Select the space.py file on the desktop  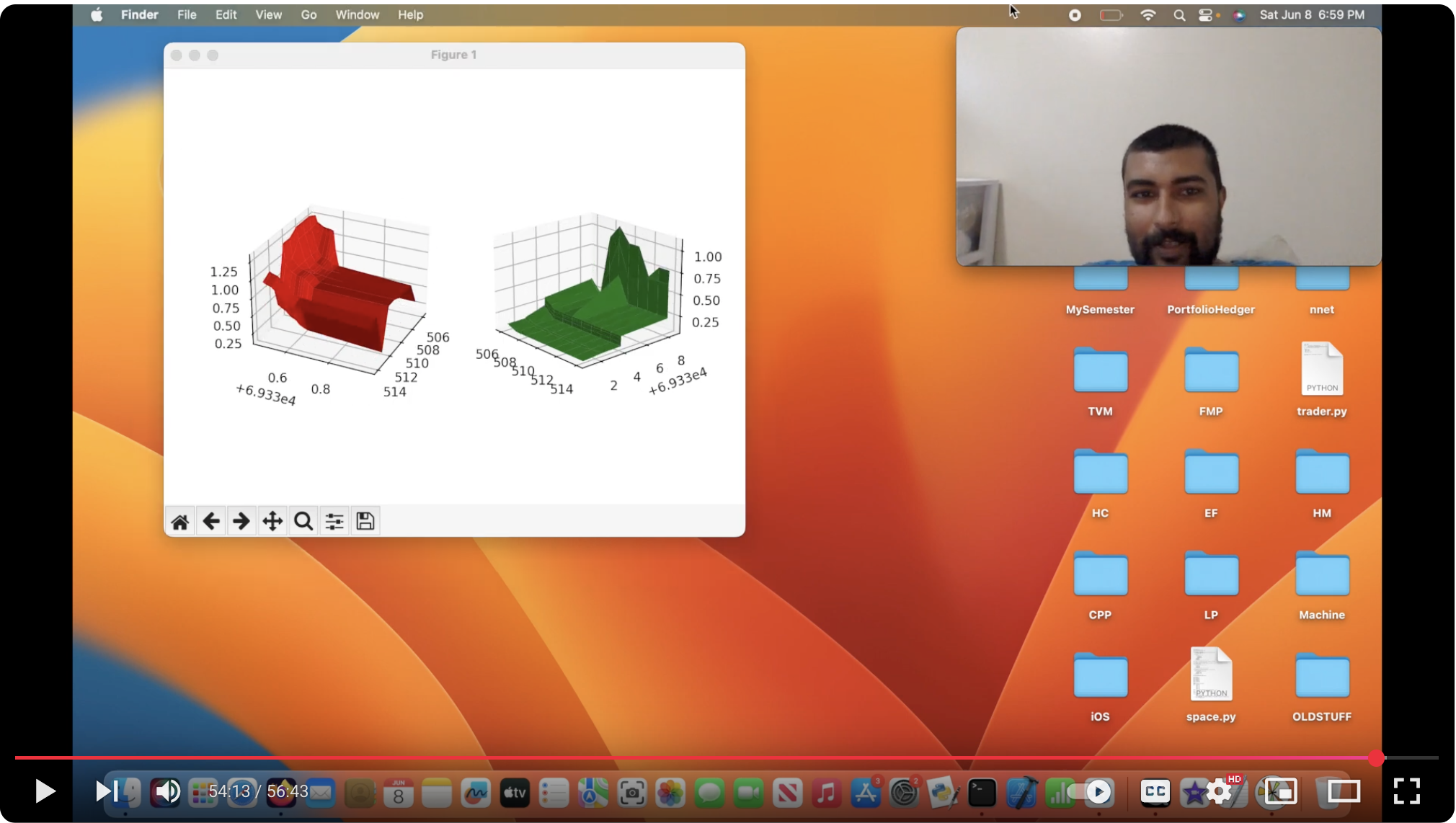(1211, 685)
